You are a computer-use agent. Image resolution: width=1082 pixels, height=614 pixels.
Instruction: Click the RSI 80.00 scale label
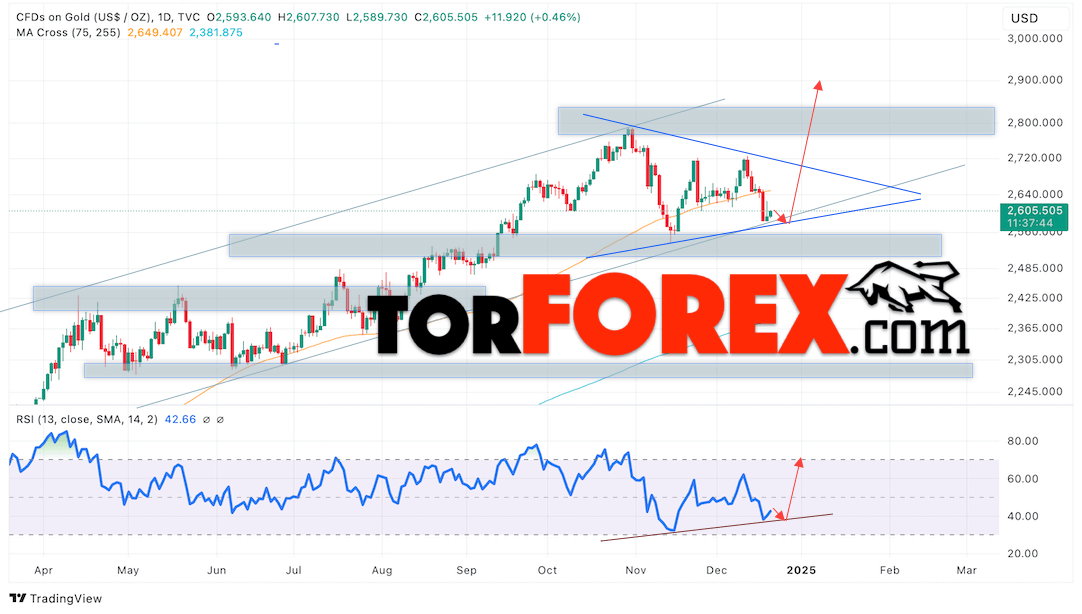pos(1023,441)
